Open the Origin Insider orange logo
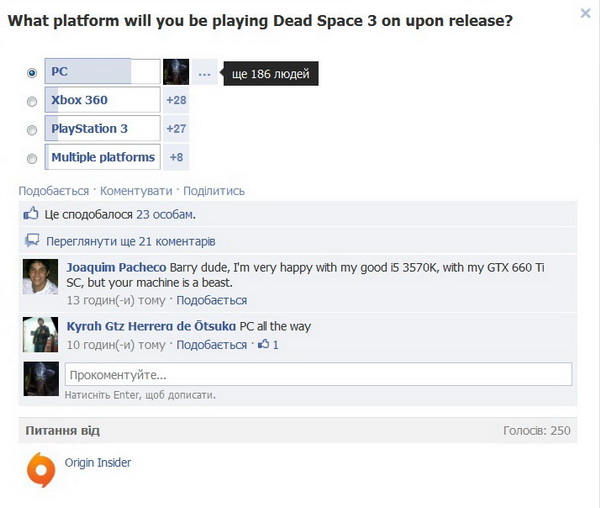This screenshot has width=600, height=508. (x=41, y=470)
